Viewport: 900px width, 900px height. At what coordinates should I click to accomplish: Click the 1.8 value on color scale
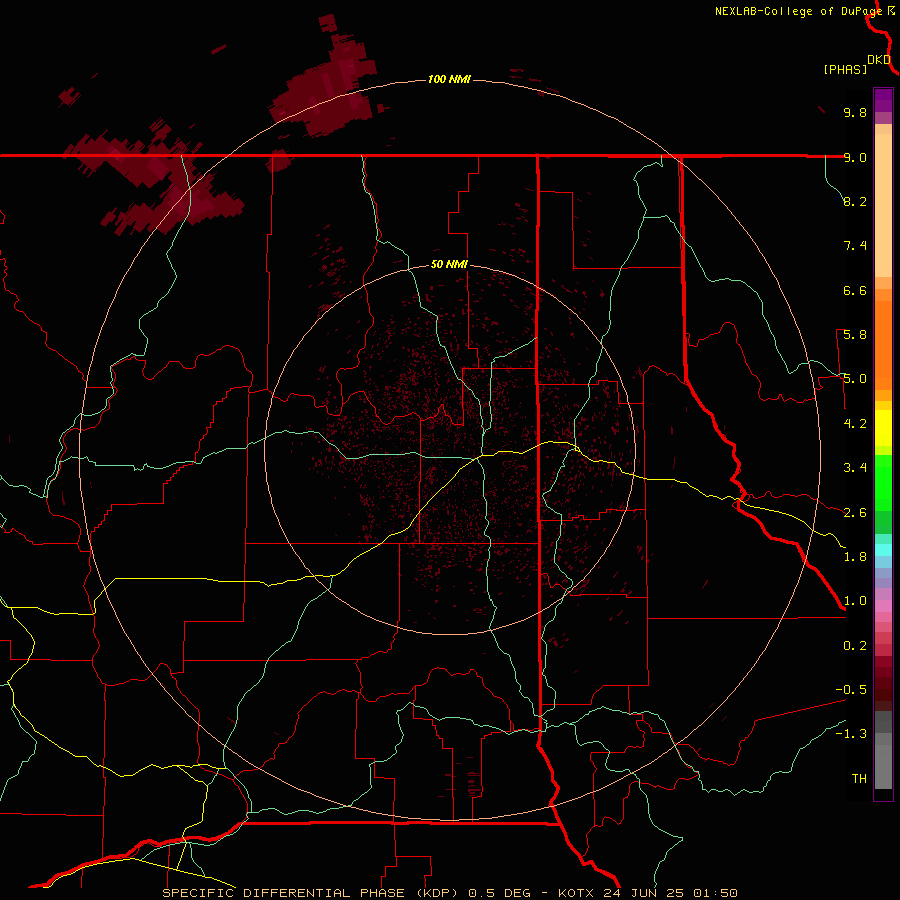coord(855,557)
